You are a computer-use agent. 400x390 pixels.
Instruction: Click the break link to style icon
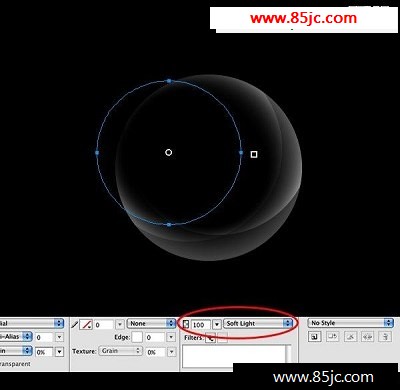[x=350, y=337]
